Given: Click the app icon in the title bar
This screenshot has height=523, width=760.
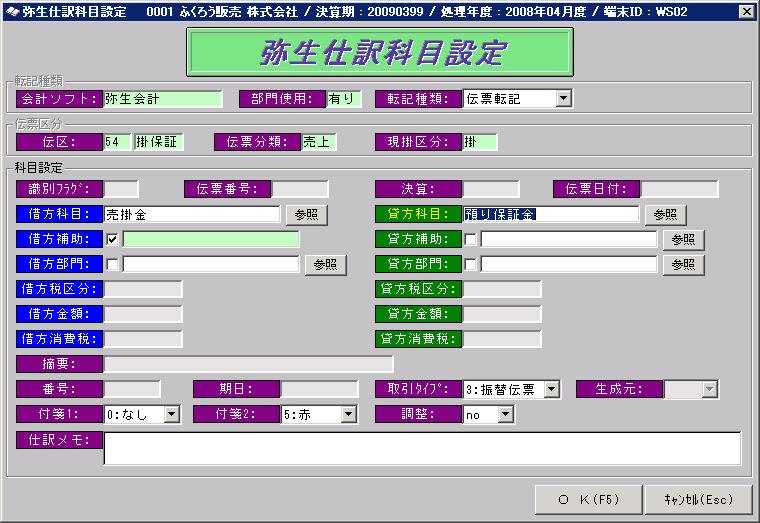Looking at the screenshot, I should pos(12,11).
